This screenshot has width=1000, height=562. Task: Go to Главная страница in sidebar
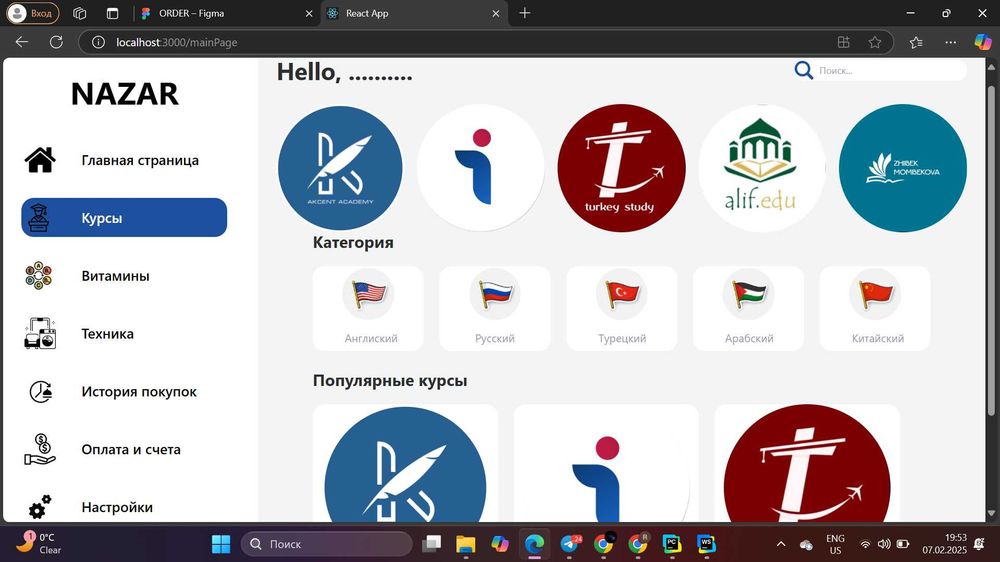point(124,160)
